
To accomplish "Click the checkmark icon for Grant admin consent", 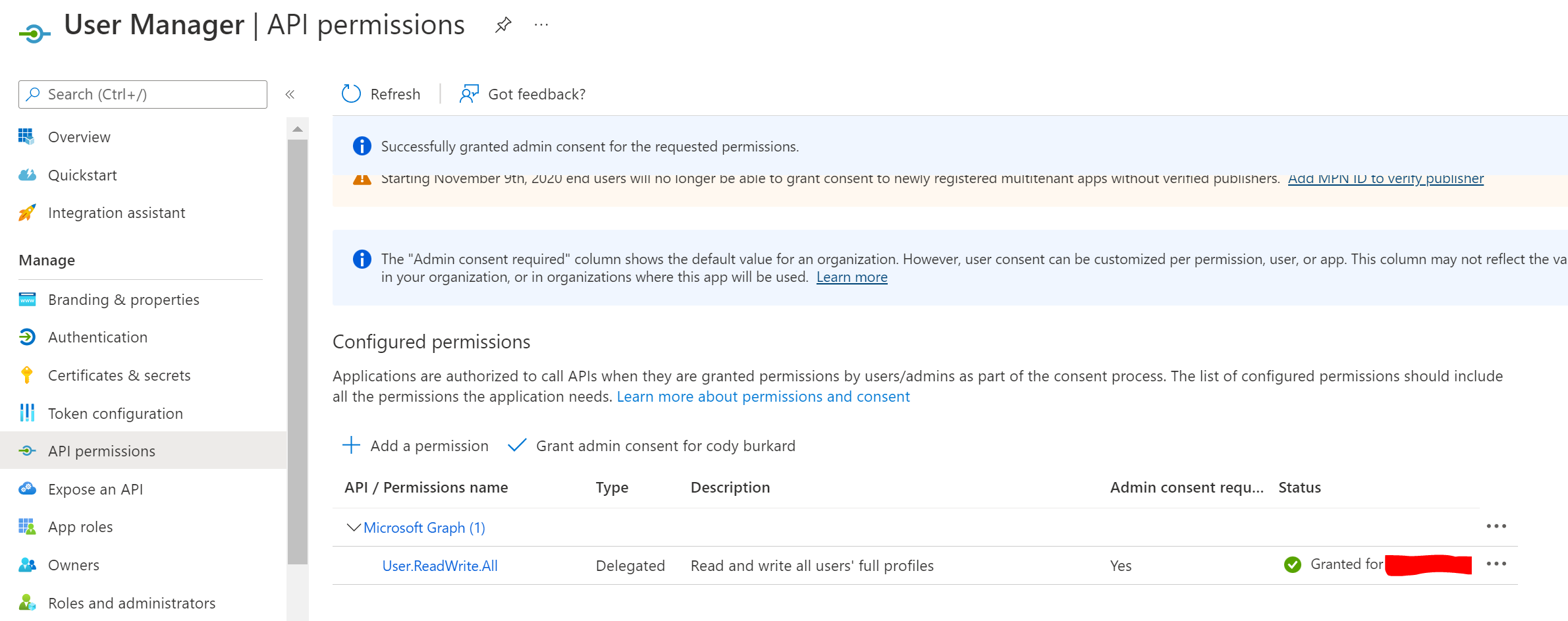I will pos(517,445).
